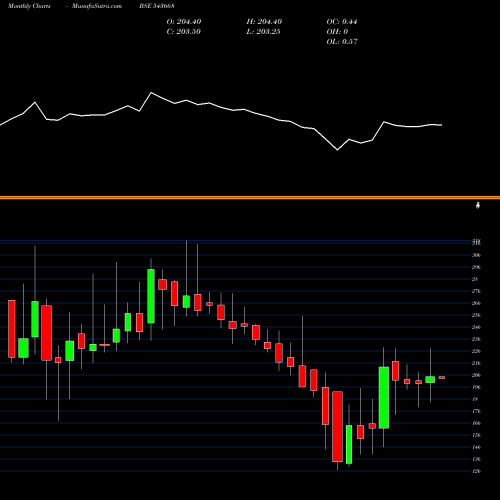Click the 296 price axis label
The width and height of the screenshot is (500, 500).
(476, 267)
